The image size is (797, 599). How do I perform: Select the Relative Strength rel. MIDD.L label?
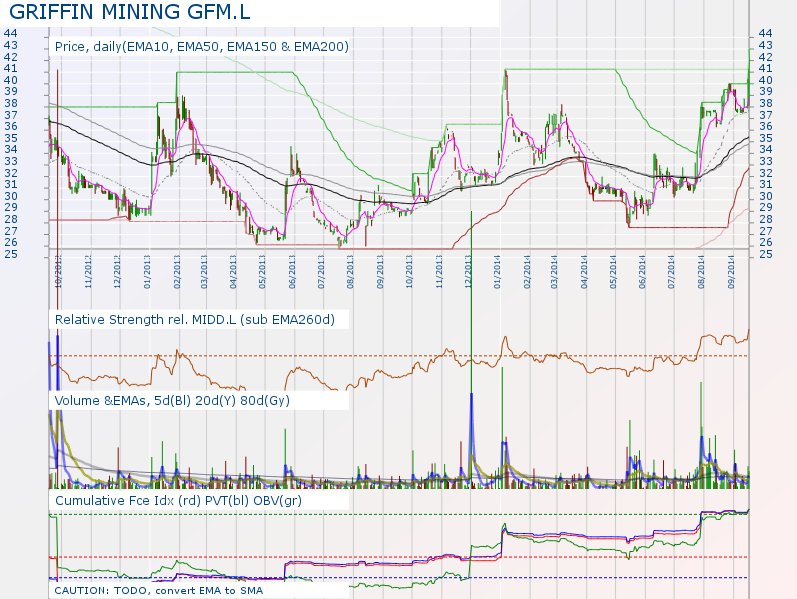click(195, 320)
